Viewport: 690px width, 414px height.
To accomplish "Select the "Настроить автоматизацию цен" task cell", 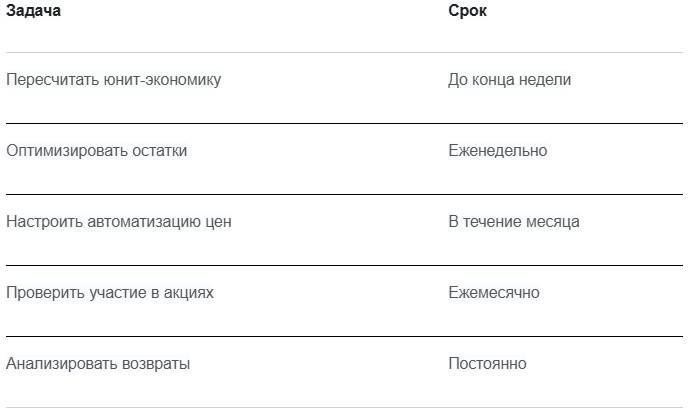I will pos(118,222).
